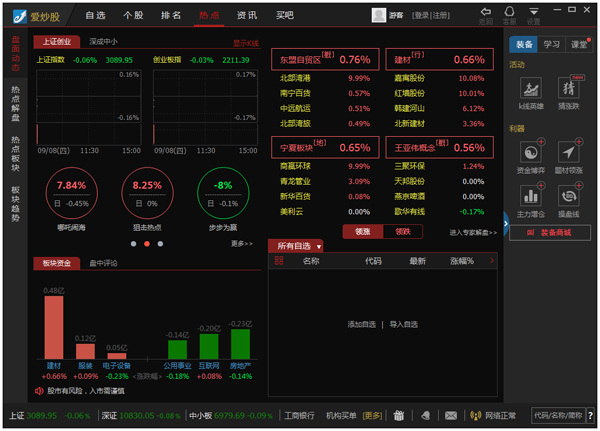Screen dimensions: 600x431
Task: Show more watchlist columns with red arrow
Action: point(492,261)
